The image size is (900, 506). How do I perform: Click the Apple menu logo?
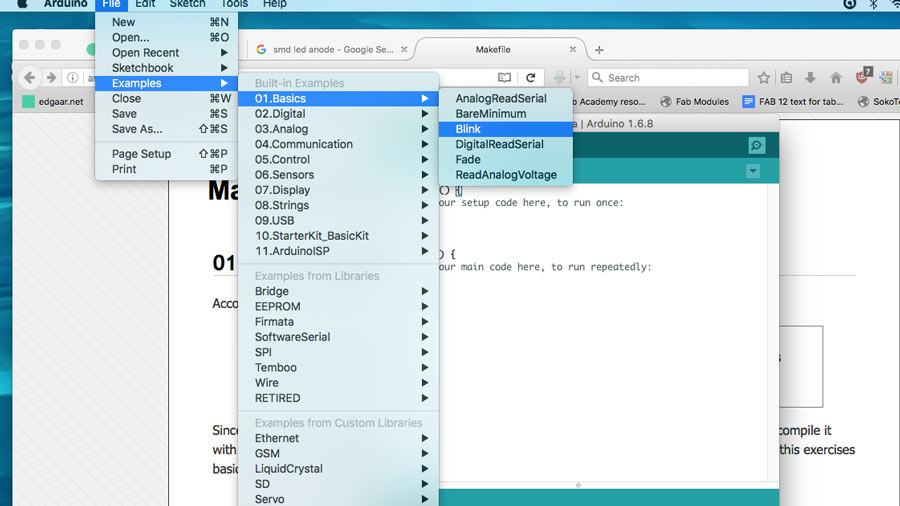coord(23,3)
